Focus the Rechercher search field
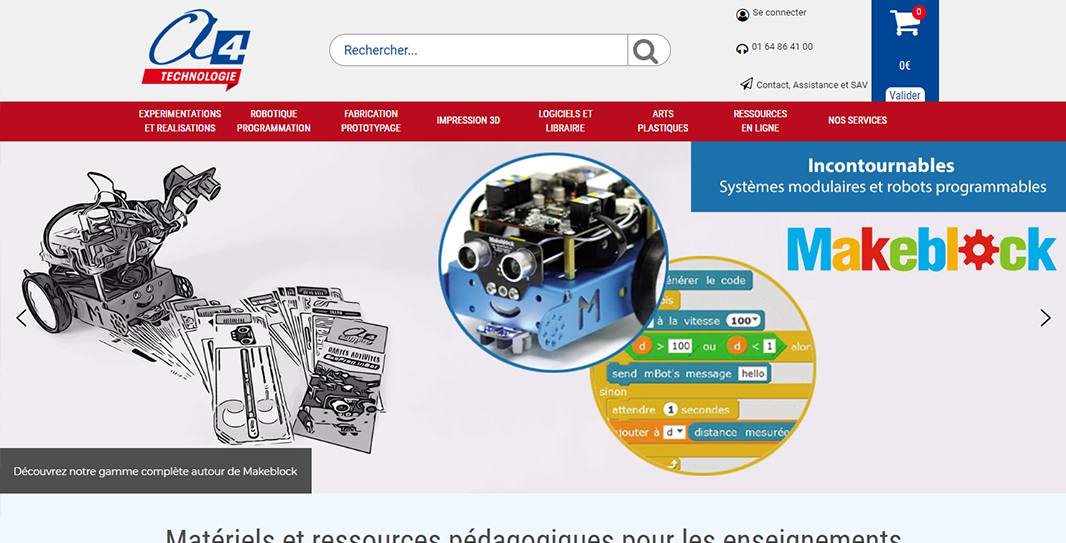Screen dimensions: 1066x543 tap(479, 50)
